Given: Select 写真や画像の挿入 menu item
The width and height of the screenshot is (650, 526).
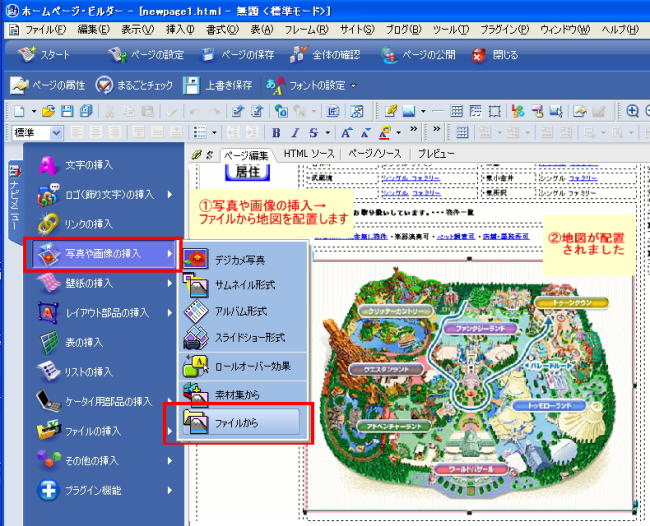Looking at the screenshot, I should (x=104, y=254).
